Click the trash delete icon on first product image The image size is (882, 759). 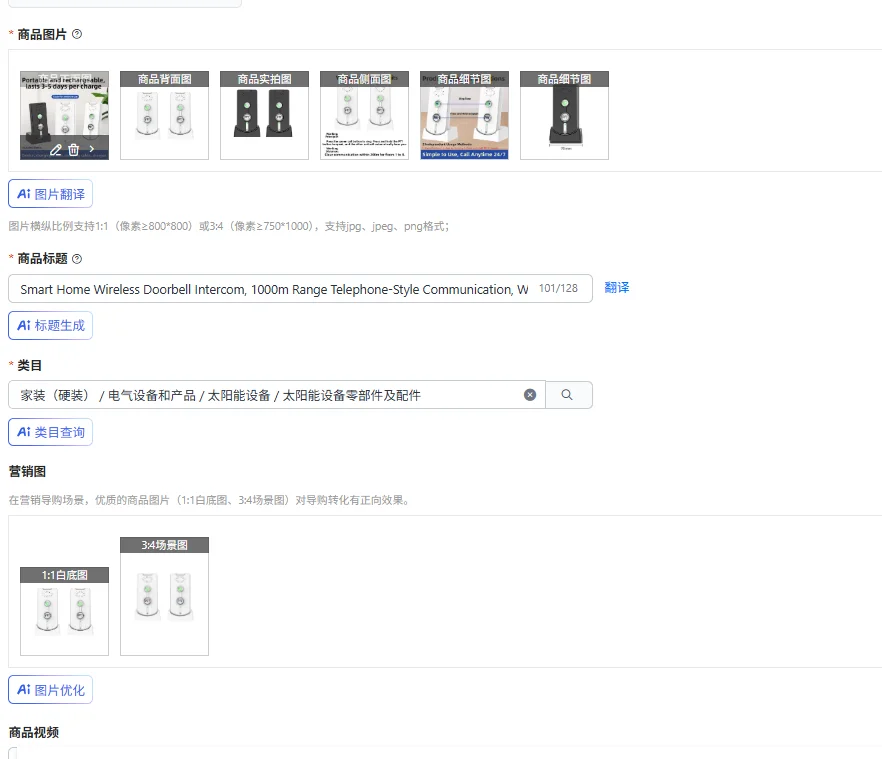click(74, 150)
